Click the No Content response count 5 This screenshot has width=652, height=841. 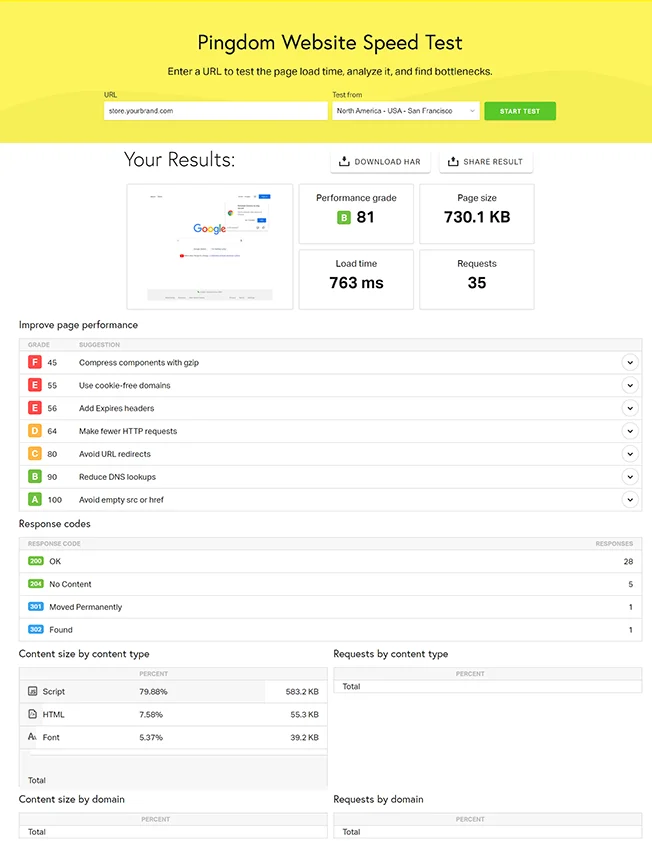click(x=631, y=584)
